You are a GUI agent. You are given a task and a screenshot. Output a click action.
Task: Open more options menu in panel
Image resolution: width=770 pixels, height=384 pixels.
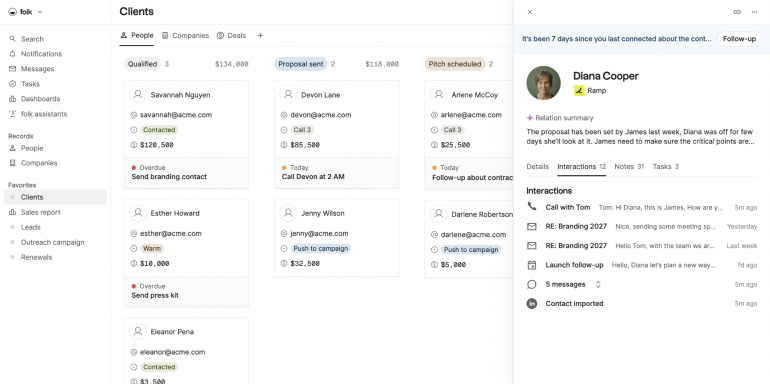pyautogui.click(x=754, y=12)
